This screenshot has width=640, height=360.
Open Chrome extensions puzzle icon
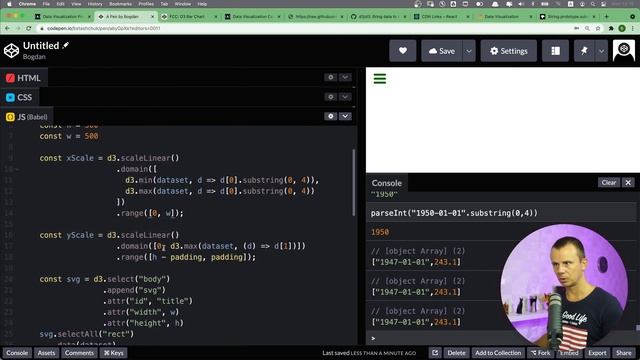point(611,28)
